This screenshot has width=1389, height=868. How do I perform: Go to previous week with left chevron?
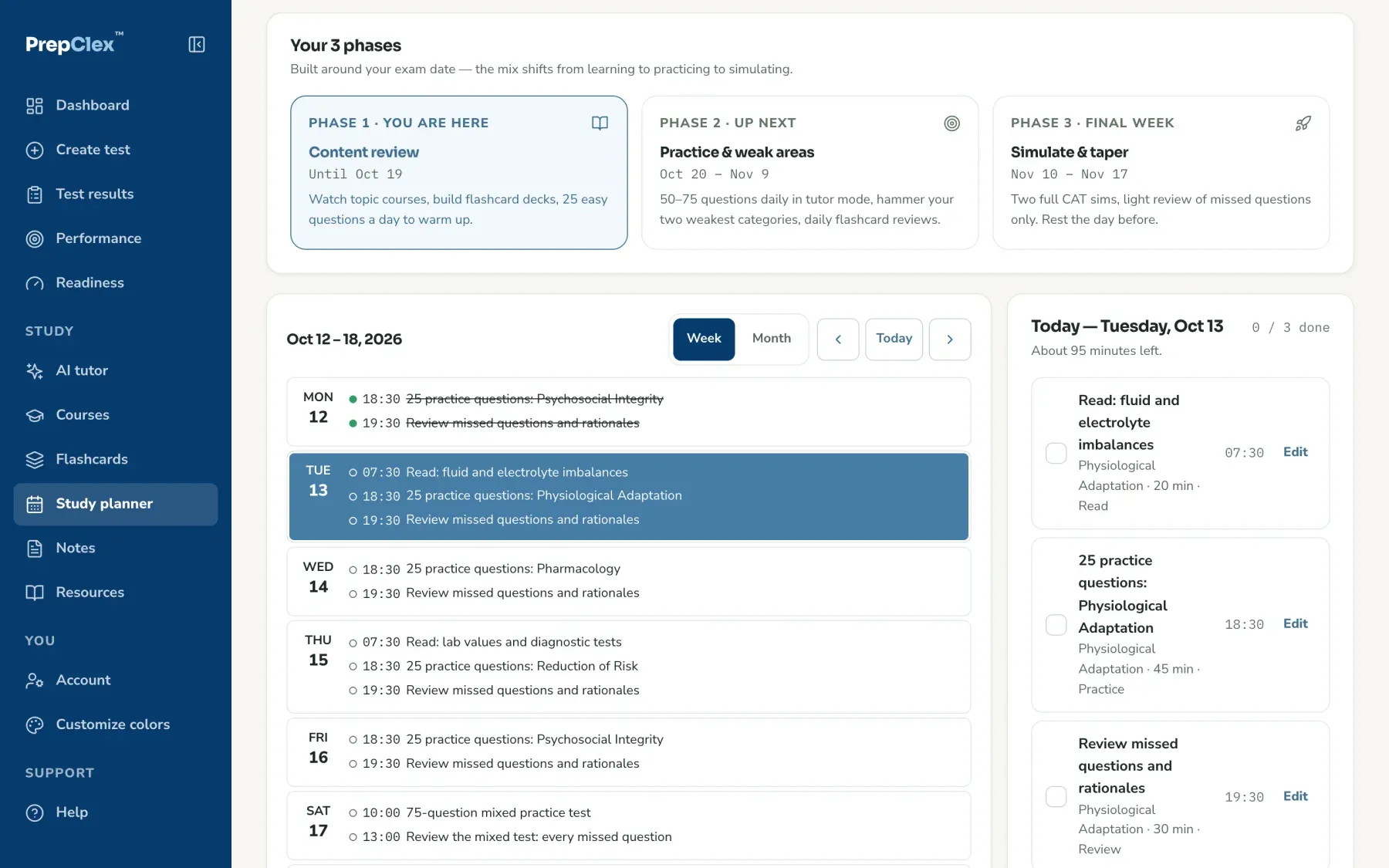pyautogui.click(x=838, y=339)
